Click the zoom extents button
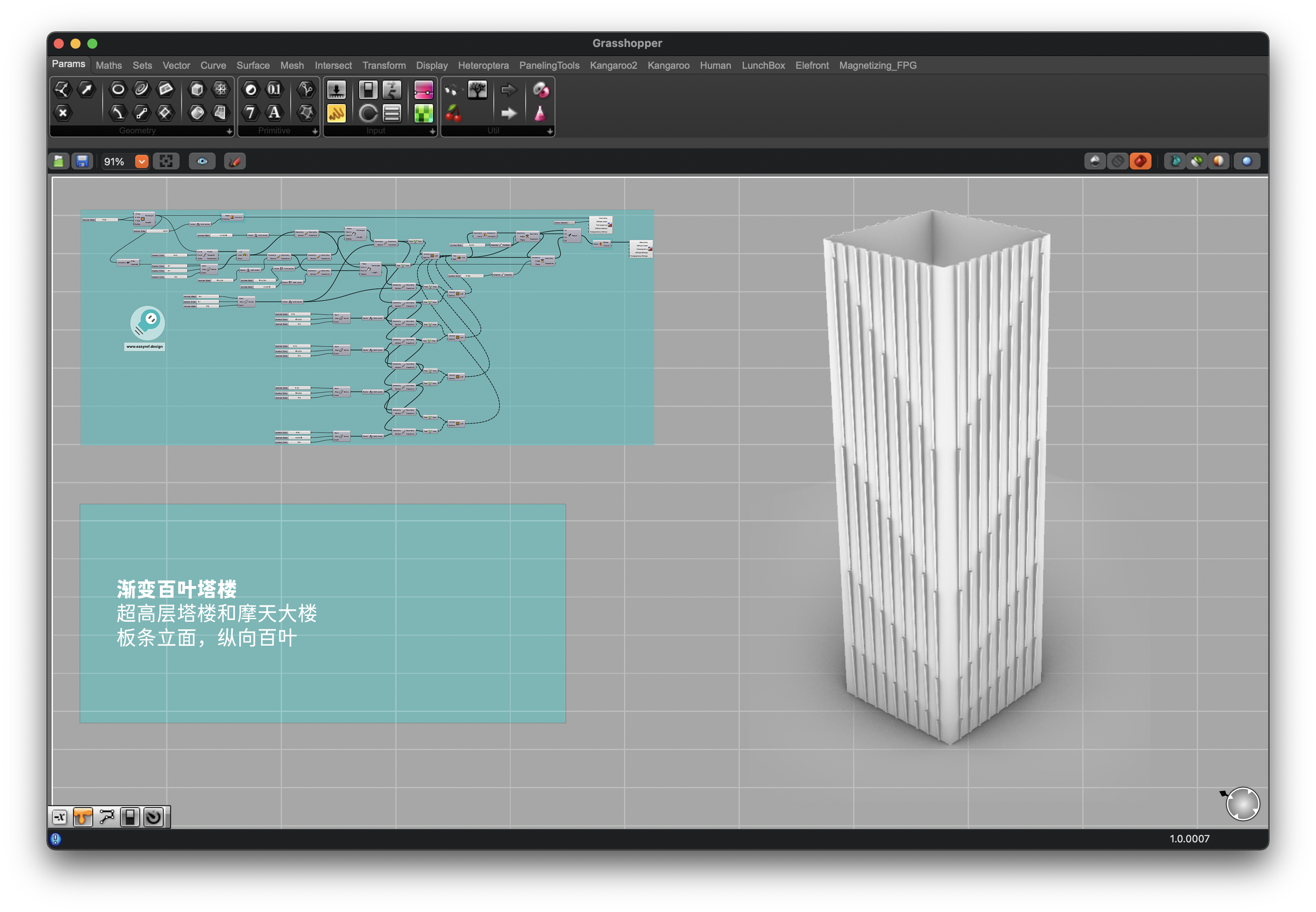This screenshot has width=1316, height=912. 166,162
